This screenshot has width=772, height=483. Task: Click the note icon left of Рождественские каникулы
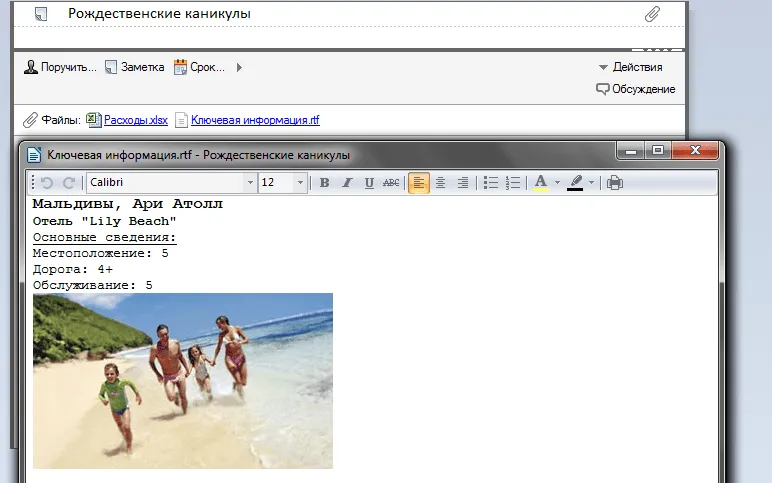point(39,14)
